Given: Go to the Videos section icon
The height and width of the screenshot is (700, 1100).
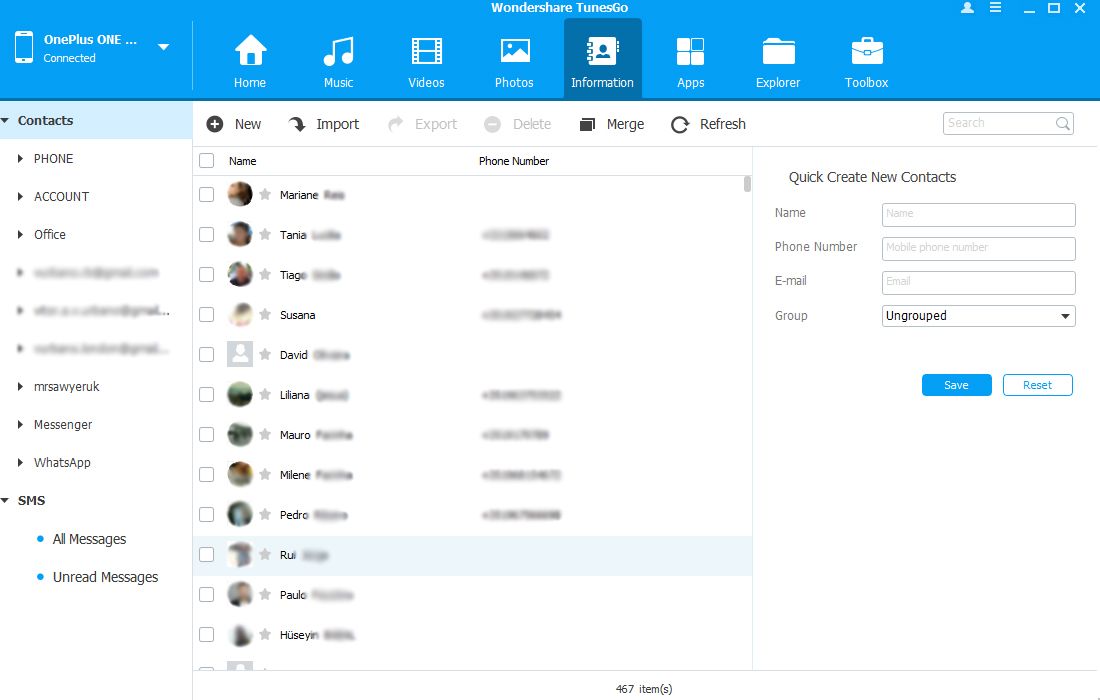Looking at the screenshot, I should click(x=426, y=52).
